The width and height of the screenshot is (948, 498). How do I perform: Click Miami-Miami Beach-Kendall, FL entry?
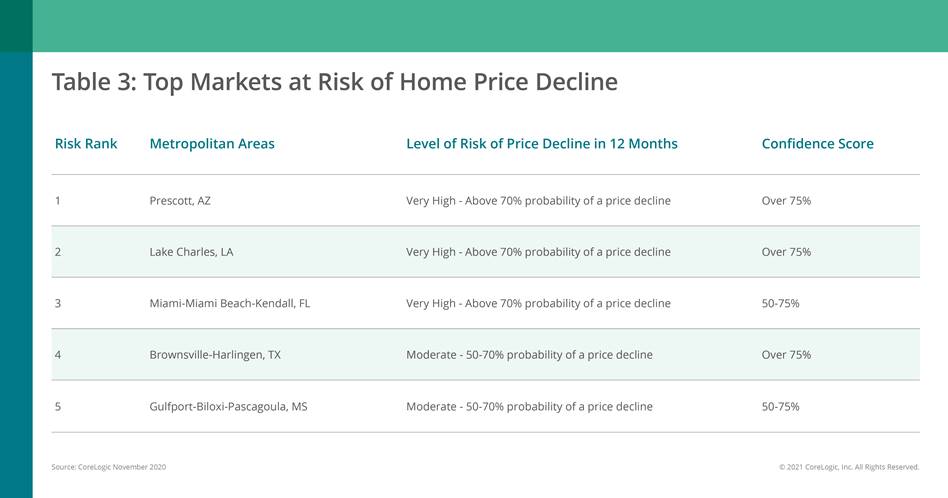229,303
